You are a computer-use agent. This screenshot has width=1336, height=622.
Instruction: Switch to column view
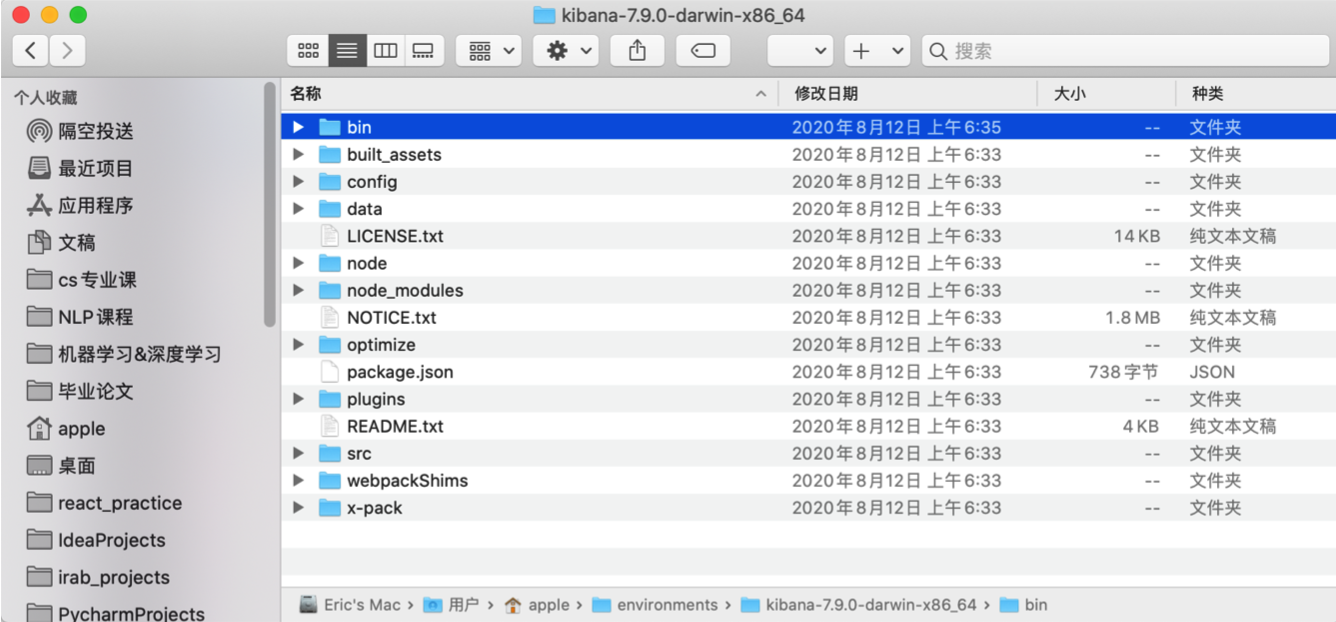[x=385, y=50]
